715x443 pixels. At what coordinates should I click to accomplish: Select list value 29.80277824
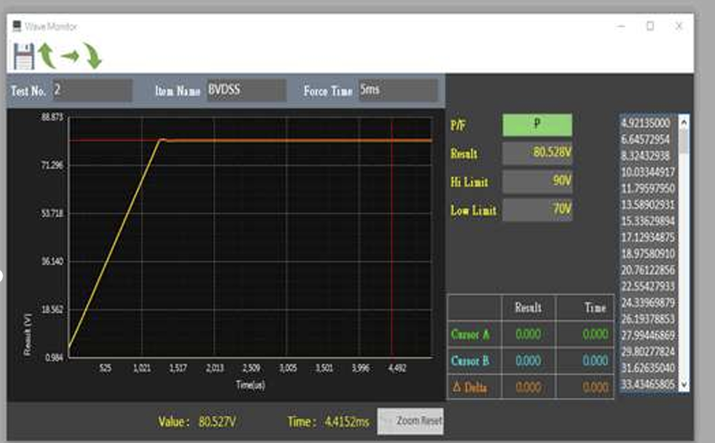[x=648, y=352]
